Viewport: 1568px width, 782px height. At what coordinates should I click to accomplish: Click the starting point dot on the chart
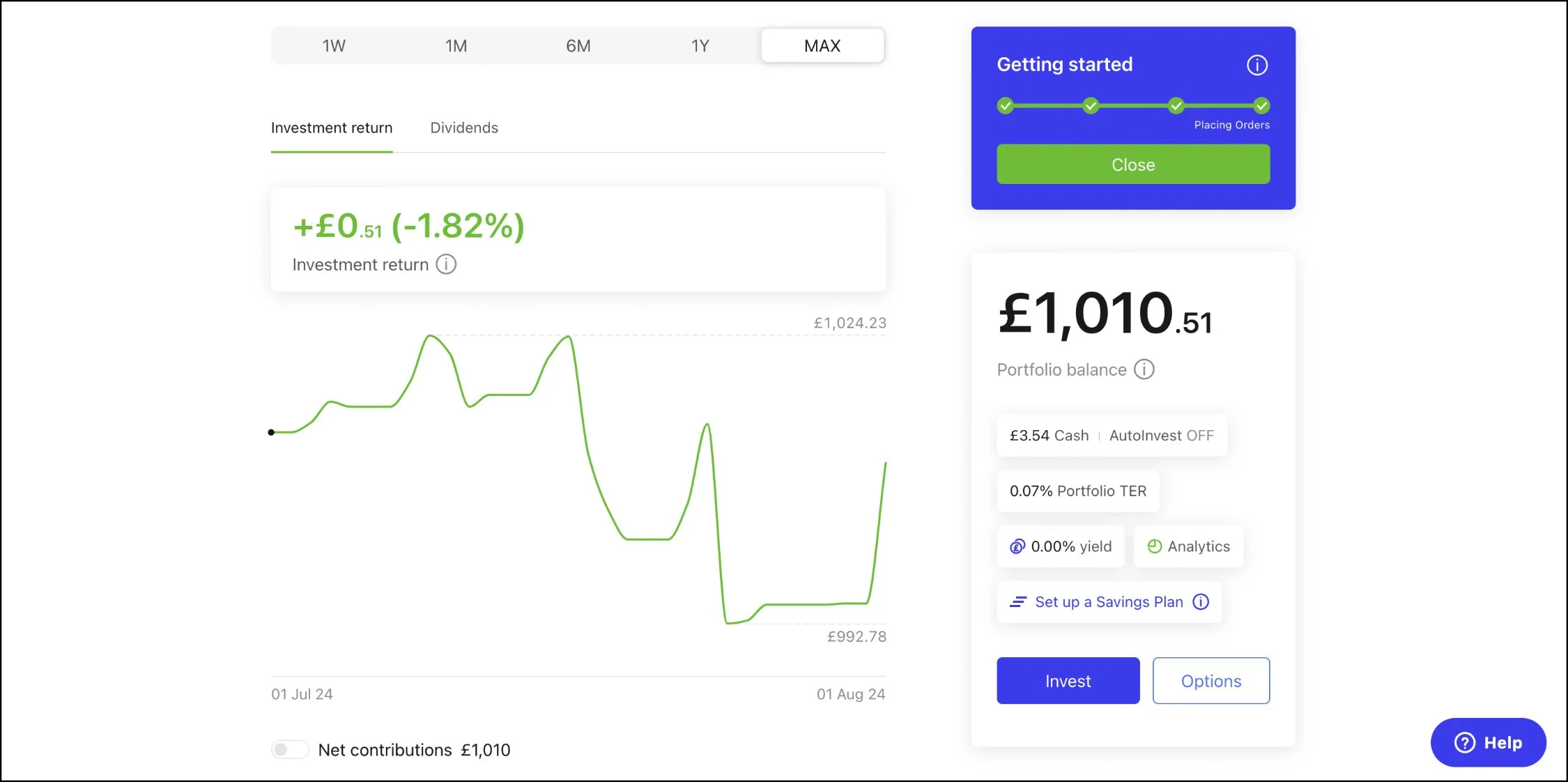(271, 432)
